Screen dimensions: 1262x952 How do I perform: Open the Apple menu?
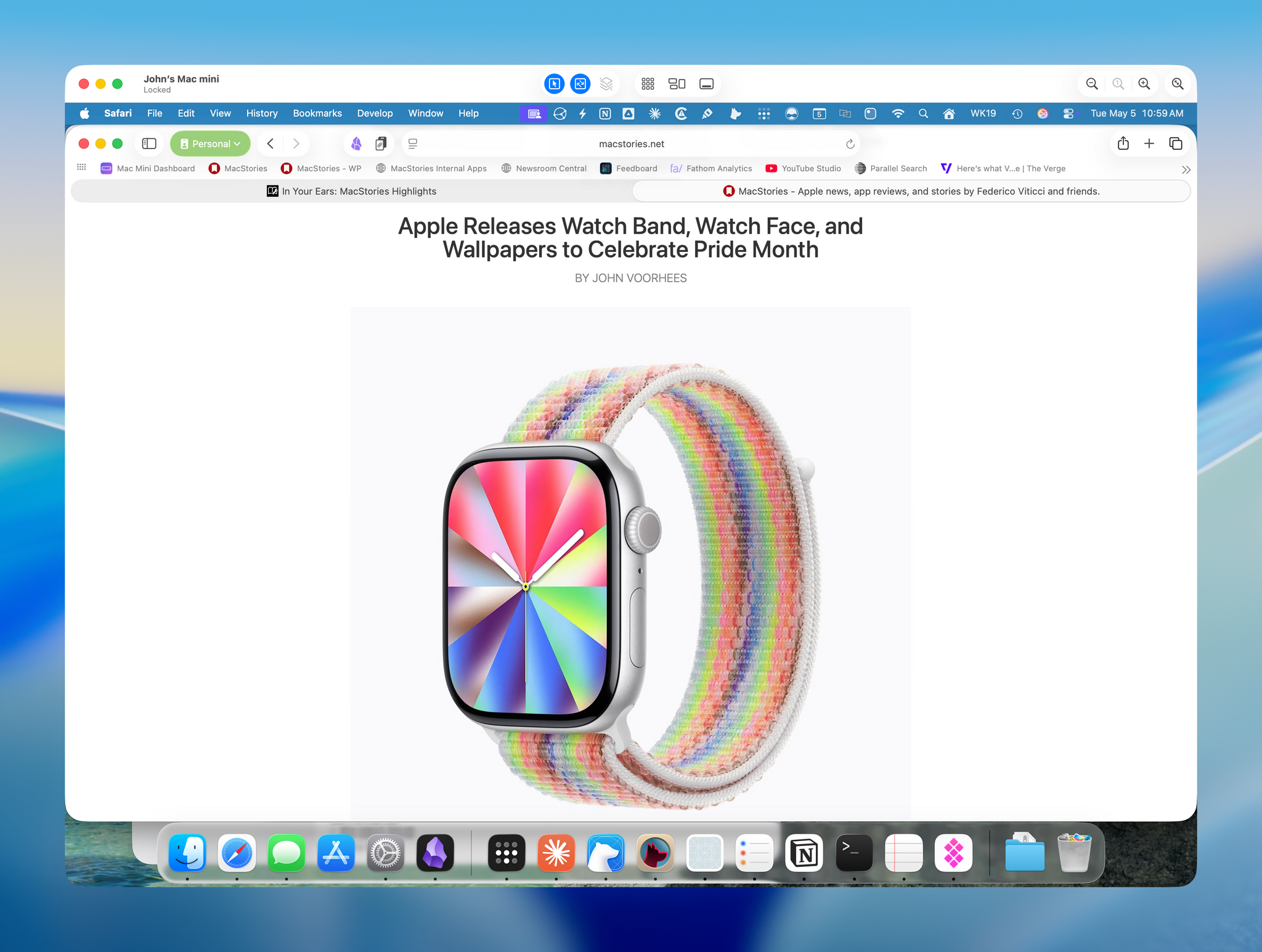click(84, 113)
